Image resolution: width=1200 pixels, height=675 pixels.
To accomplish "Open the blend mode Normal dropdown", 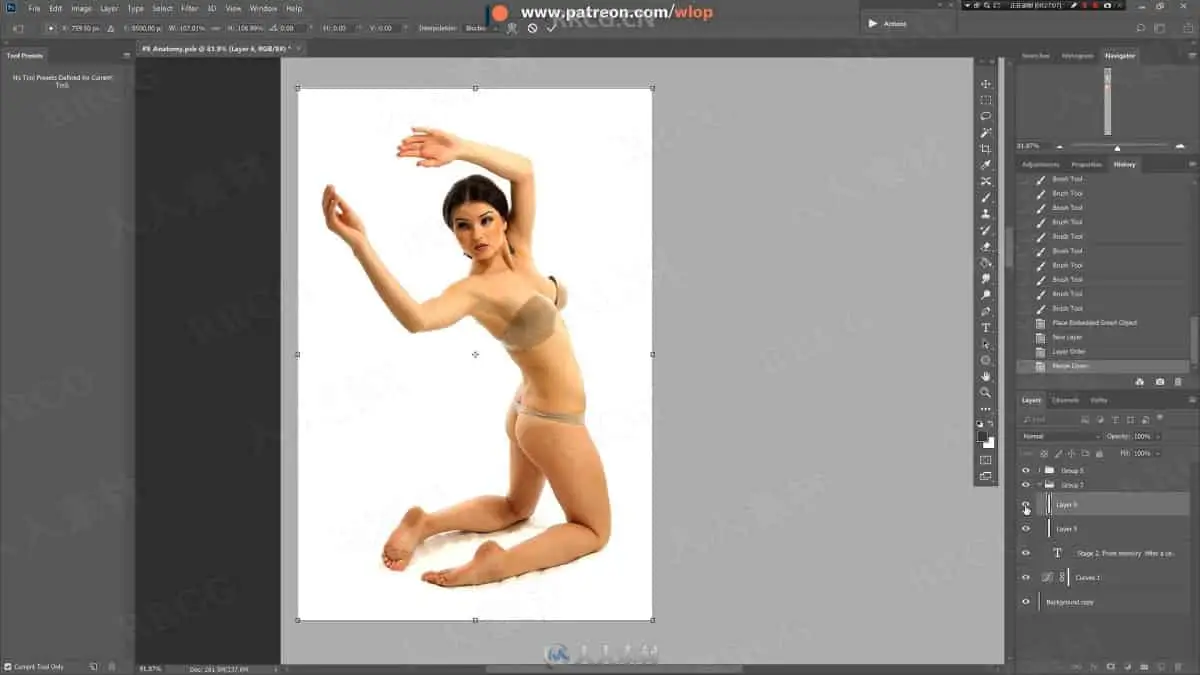I will pos(1060,437).
